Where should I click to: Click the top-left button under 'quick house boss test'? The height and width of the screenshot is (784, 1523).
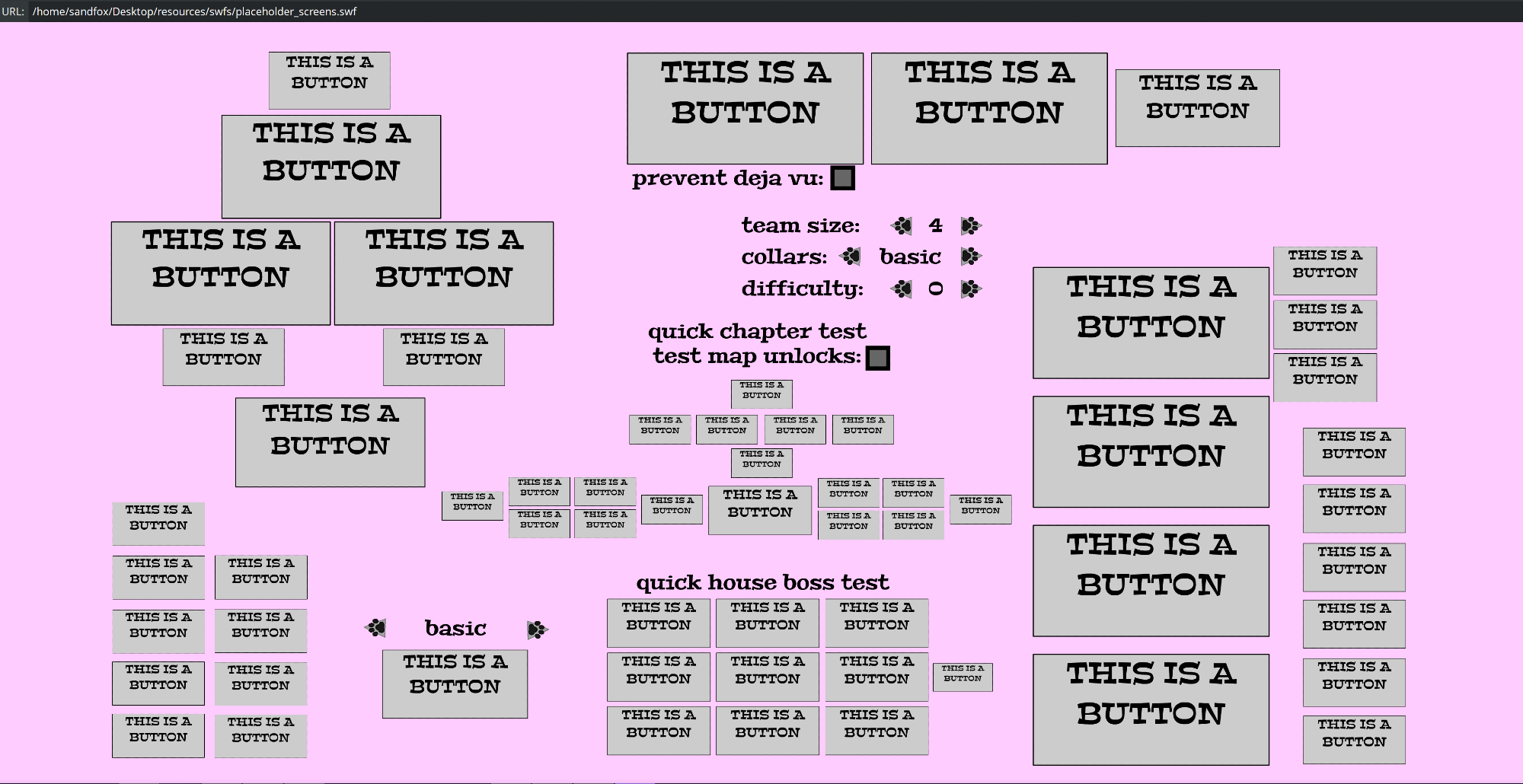point(658,622)
